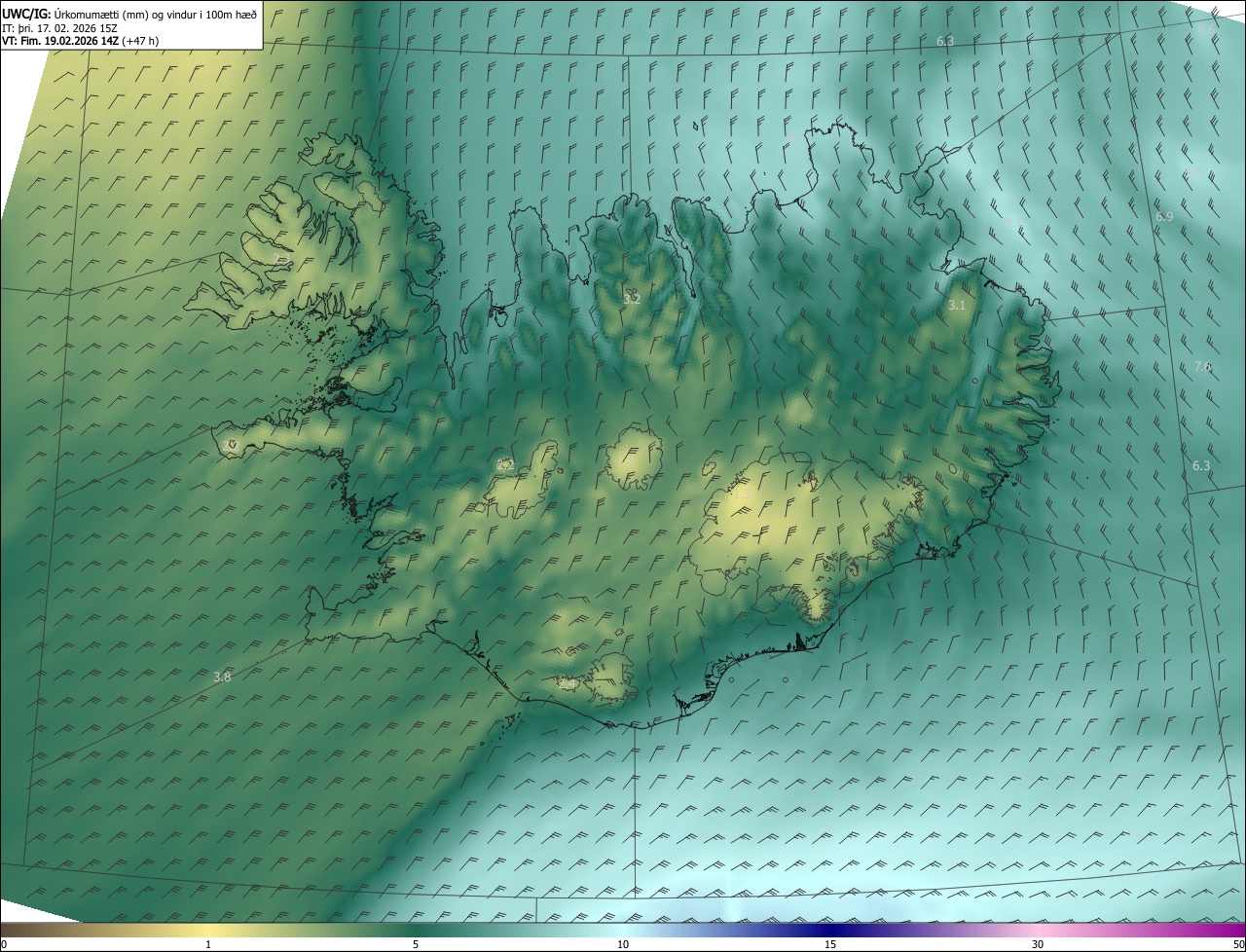Click the initial time line 'IT: þri. 17. 02. 2026 15Z'
This screenshot has height=952, width=1246.
pos(59,27)
